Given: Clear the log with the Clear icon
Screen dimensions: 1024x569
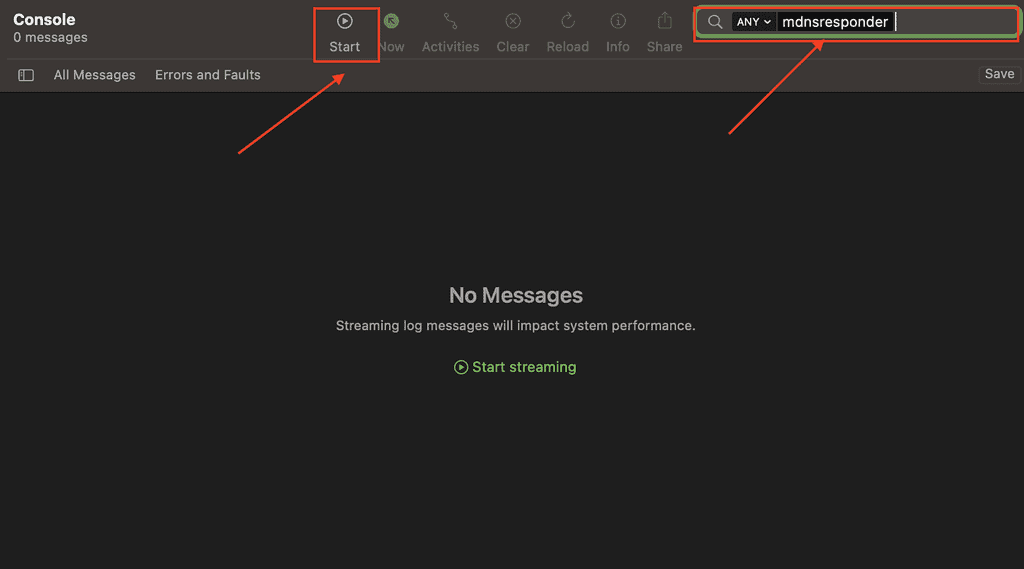Looking at the screenshot, I should click(513, 21).
